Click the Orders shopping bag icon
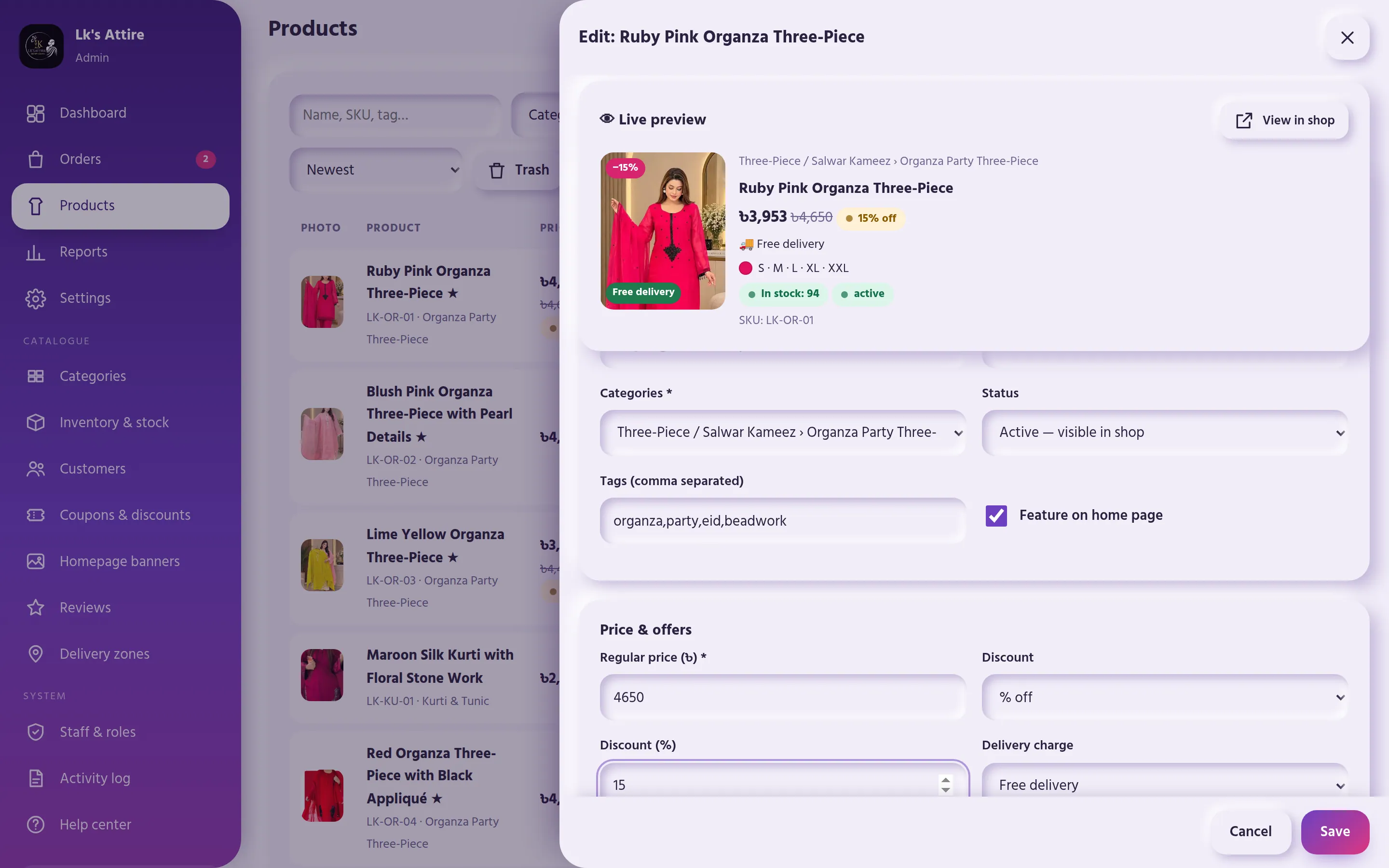Screen dimensions: 1389x868 point(36,159)
